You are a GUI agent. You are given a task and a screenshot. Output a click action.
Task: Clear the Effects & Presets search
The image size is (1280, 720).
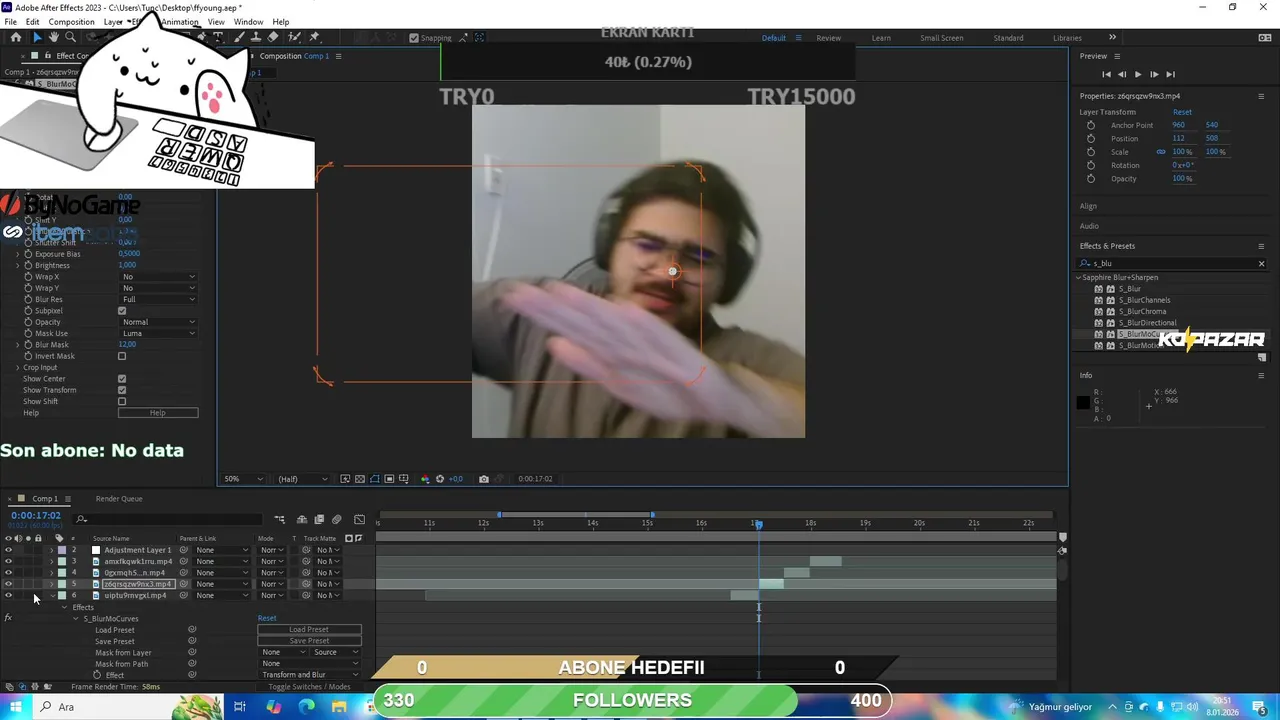click(1261, 263)
